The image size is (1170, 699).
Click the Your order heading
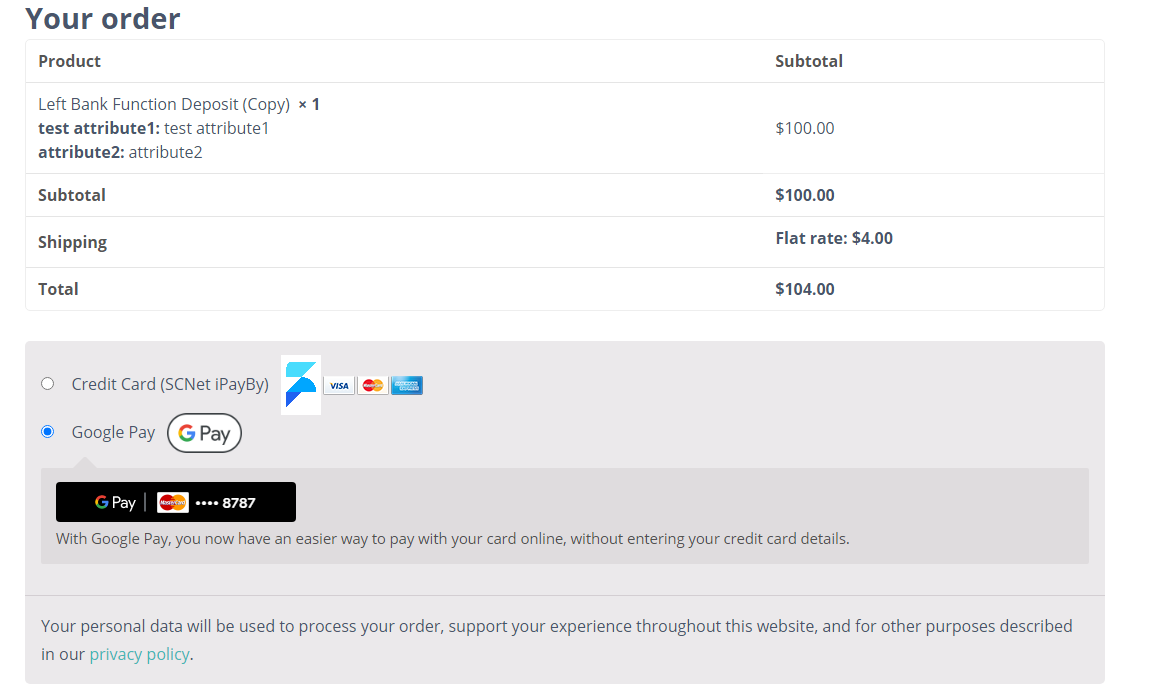[103, 18]
